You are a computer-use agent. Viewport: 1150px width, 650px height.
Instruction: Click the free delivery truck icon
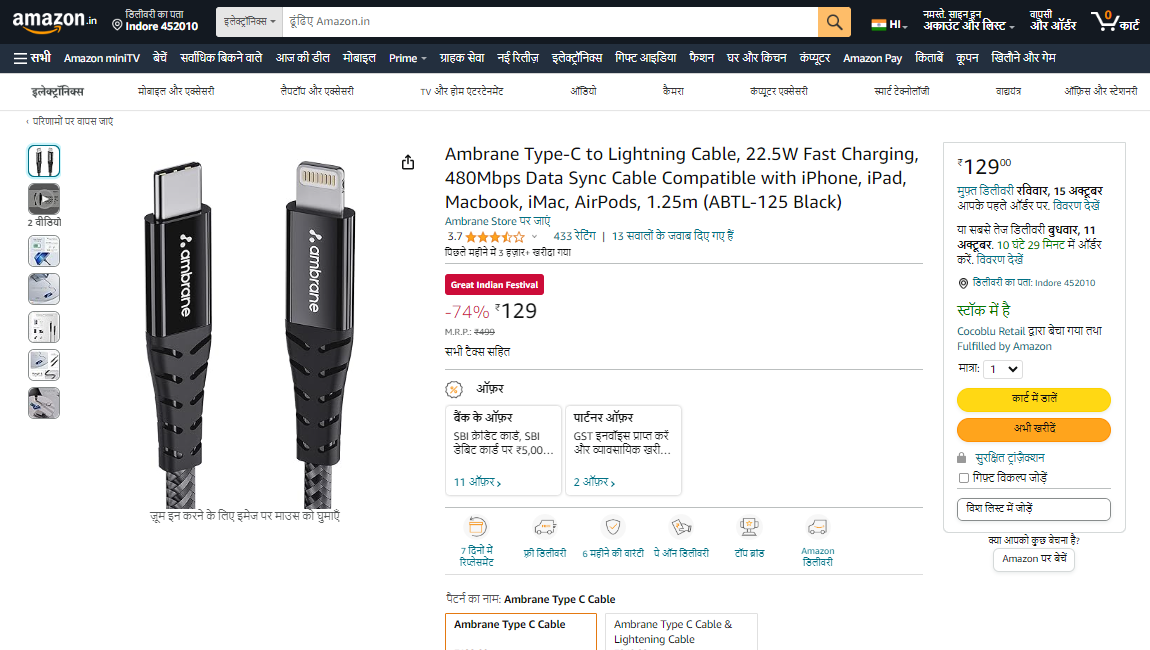tap(545, 527)
